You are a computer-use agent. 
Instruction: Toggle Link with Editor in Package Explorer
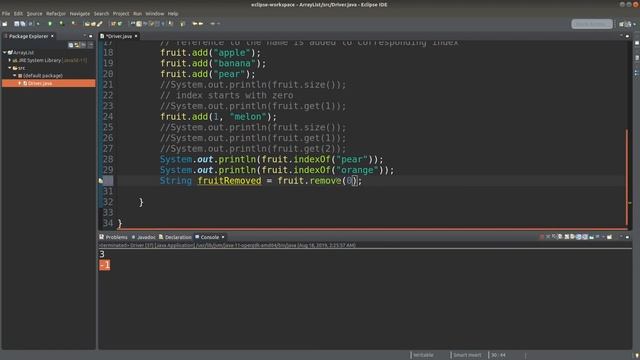point(77,45)
